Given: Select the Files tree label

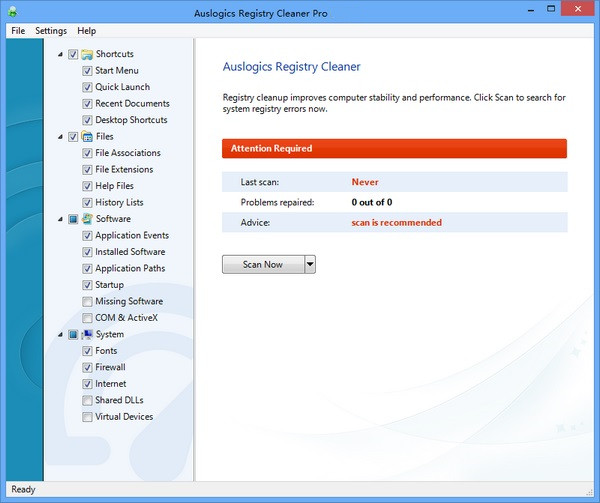Looking at the screenshot, I should (104, 137).
